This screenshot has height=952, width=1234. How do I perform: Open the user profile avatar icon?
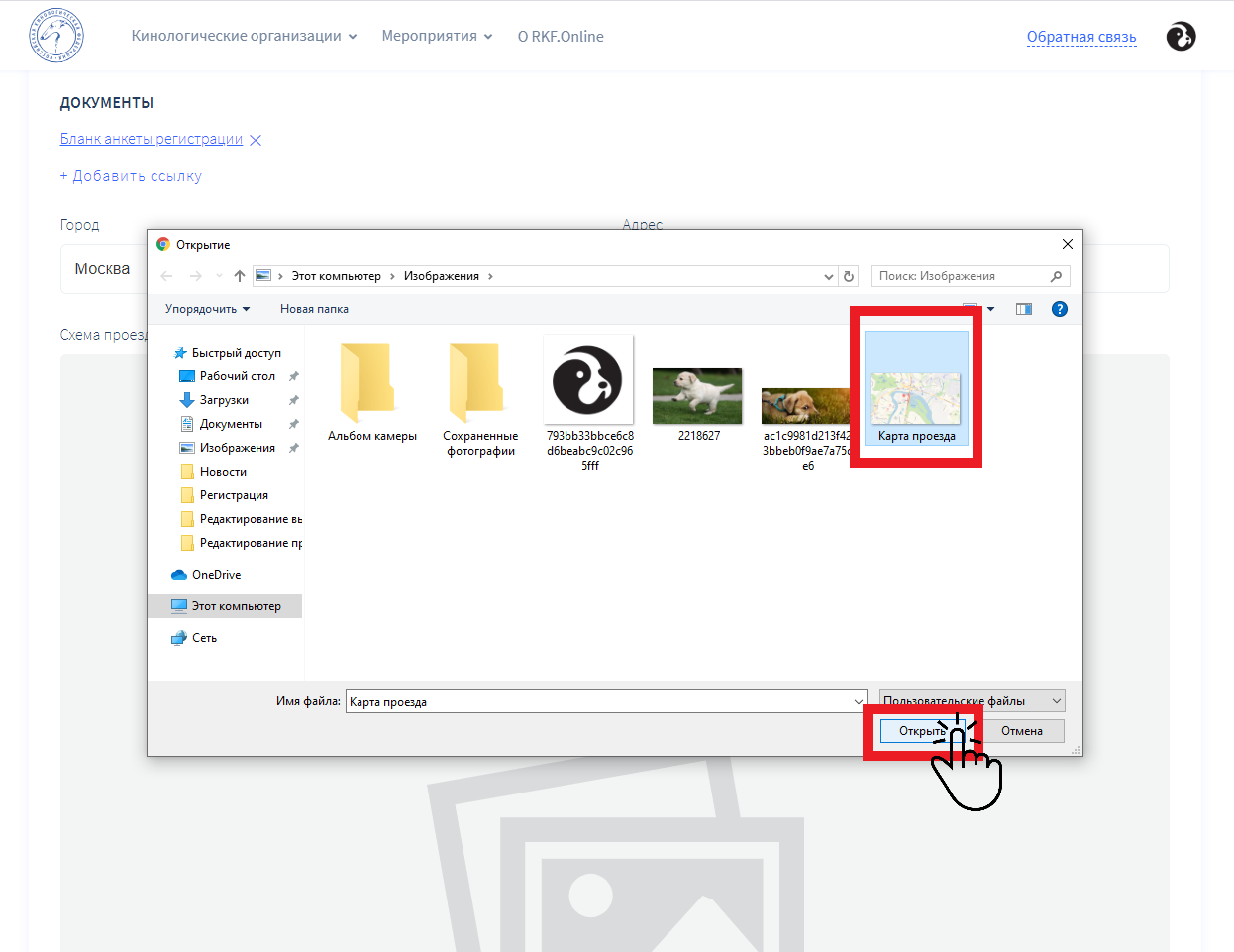pos(1181,37)
